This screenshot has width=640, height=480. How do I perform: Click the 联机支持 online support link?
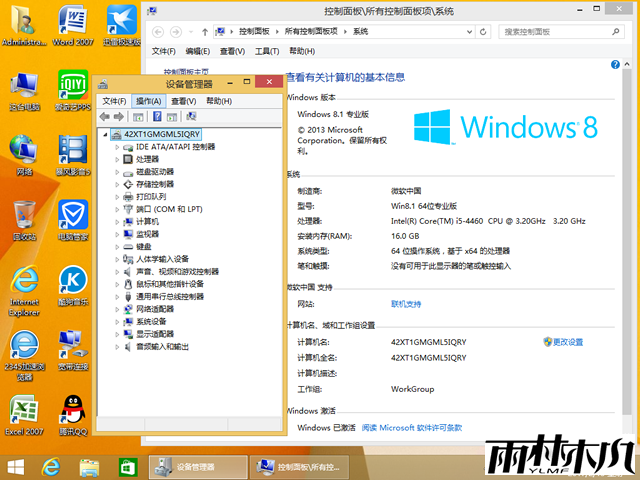[x=406, y=304]
